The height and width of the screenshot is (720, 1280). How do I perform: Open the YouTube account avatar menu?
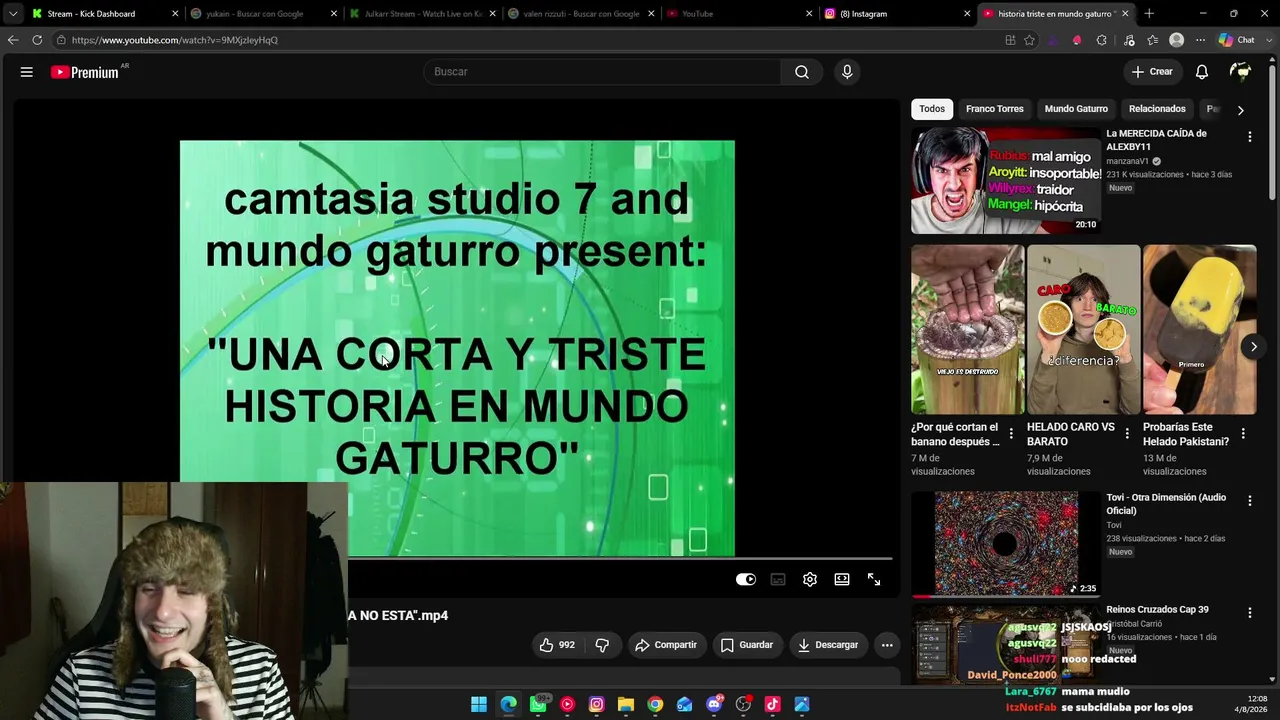pos(1240,72)
